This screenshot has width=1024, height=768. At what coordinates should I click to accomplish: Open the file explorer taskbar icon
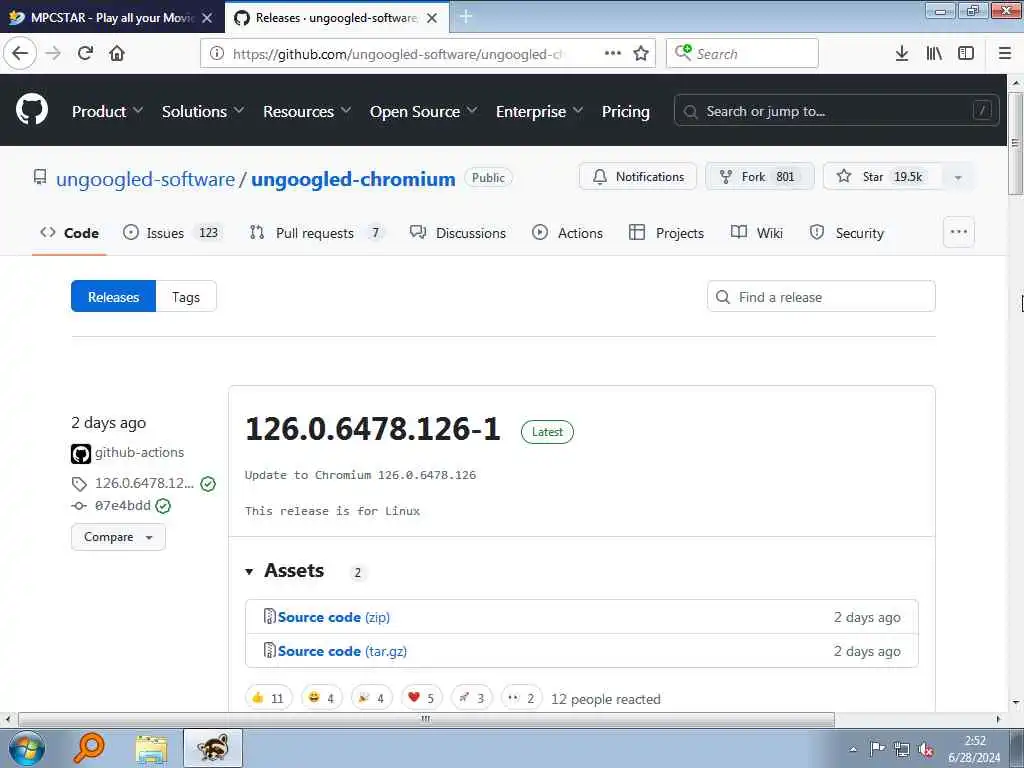(152, 748)
